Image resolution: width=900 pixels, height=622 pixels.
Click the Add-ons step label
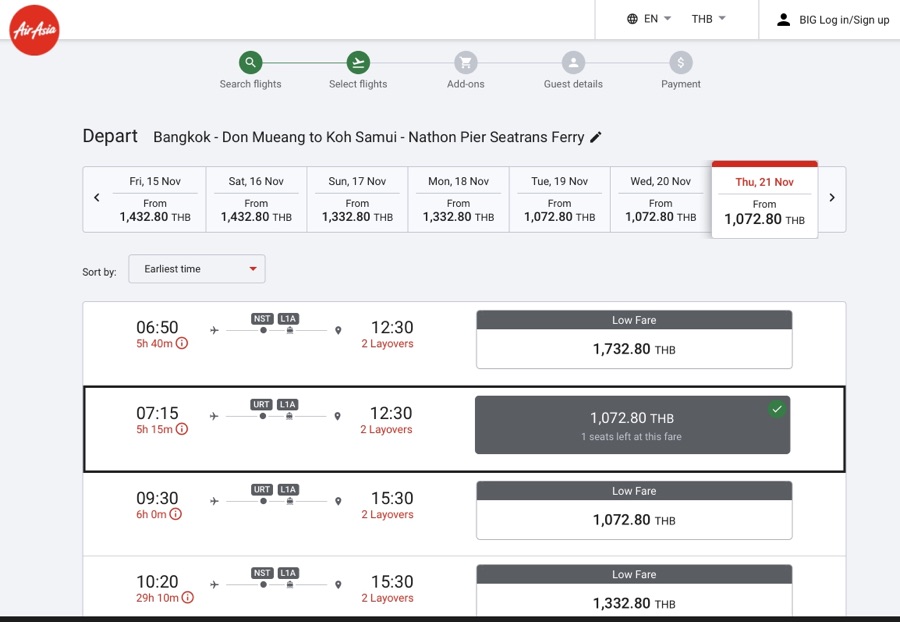(x=465, y=84)
